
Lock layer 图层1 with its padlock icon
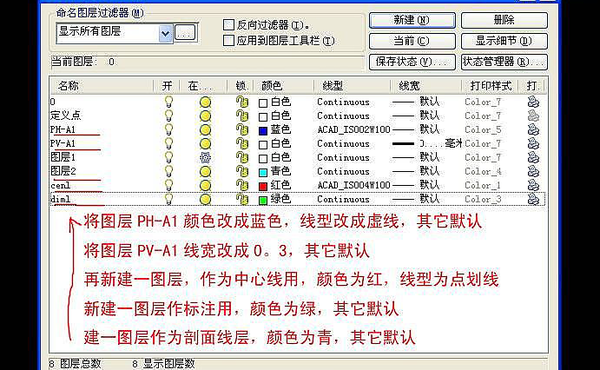[242, 157]
